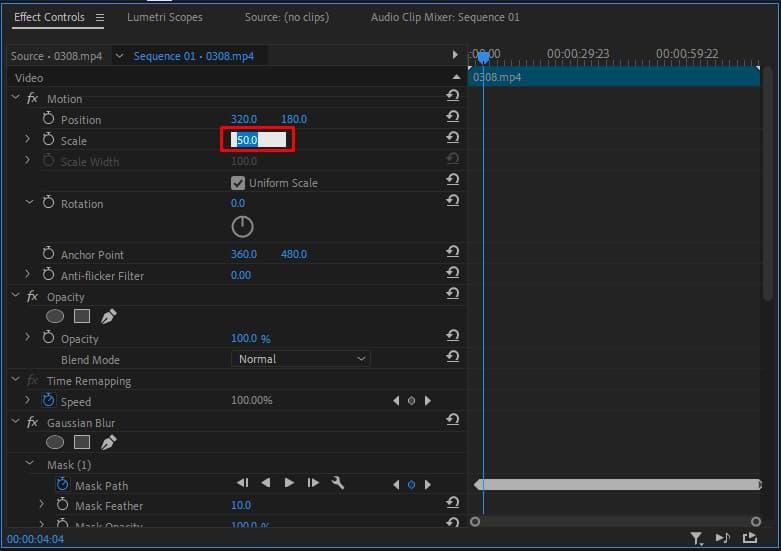The image size is (781, 551).
Task: Select the Opacity ellipse mask tool
Action: click(55, 317)
